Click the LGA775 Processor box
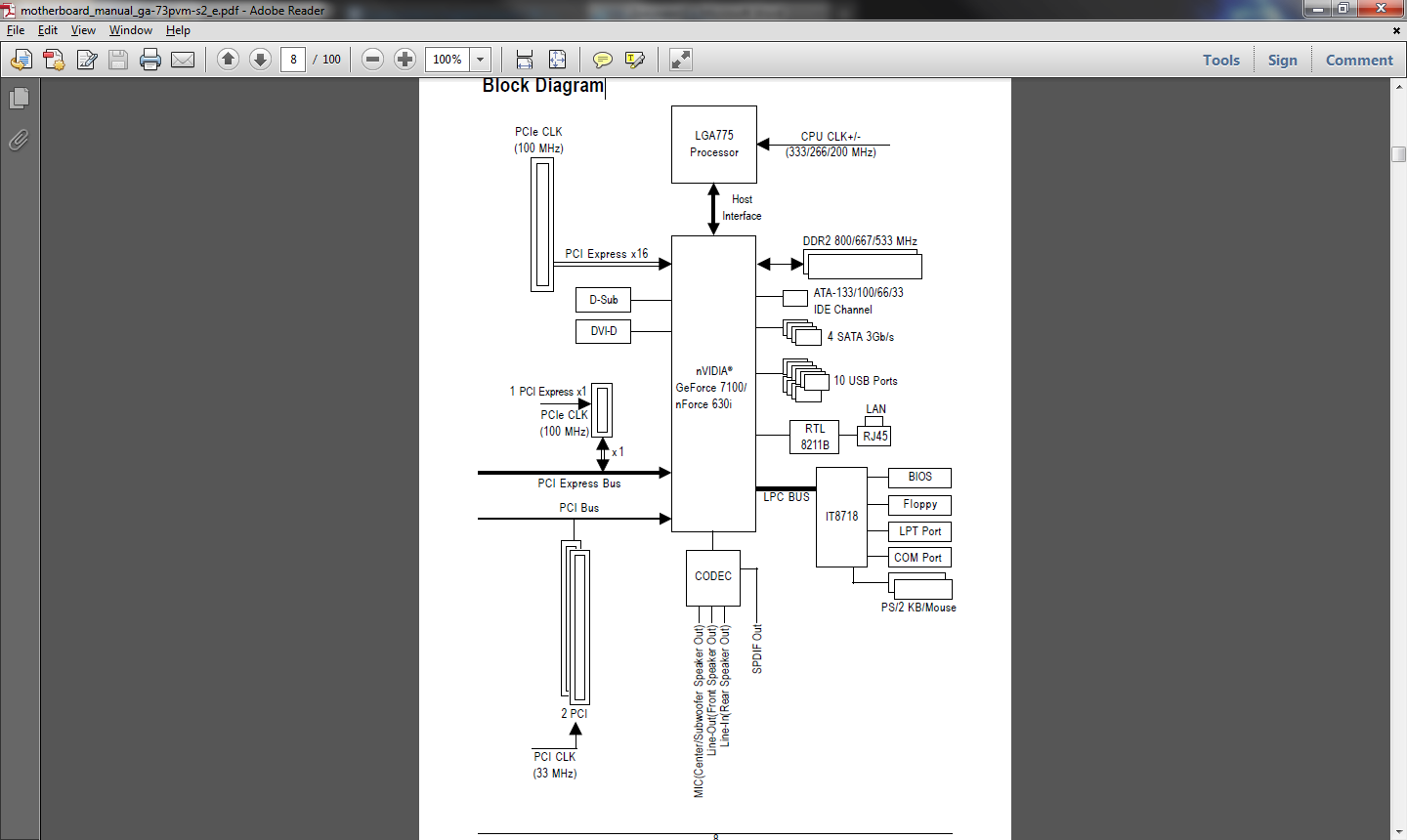This screenshot has width=1407, height=840. coord(714,145)
